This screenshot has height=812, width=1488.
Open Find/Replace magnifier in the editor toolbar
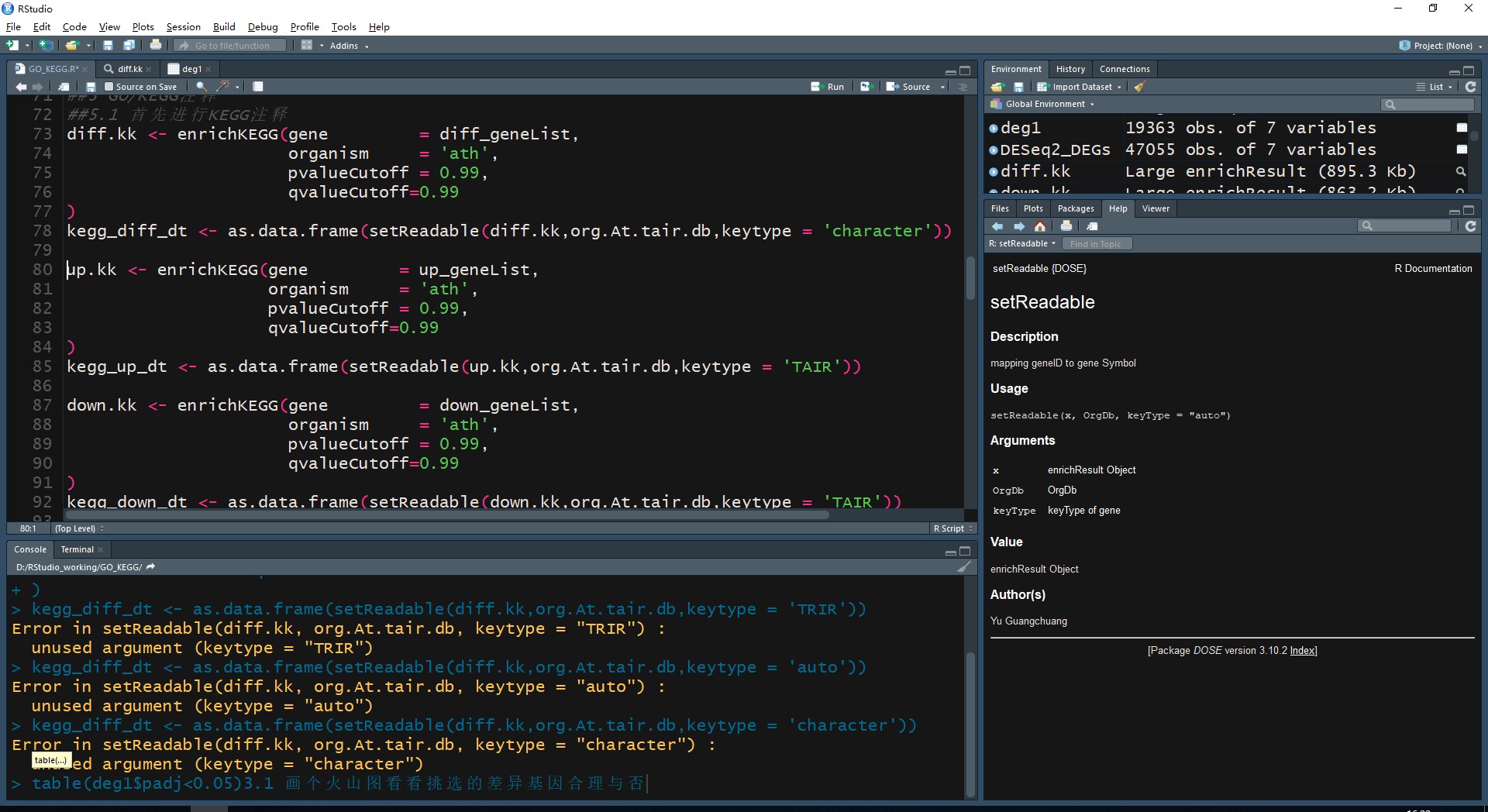tap(201, 87)
